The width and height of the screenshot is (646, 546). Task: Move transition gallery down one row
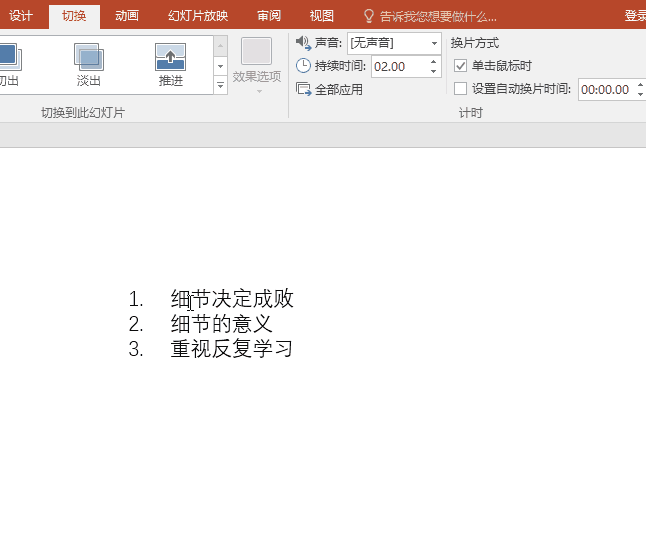click(220, 66)
